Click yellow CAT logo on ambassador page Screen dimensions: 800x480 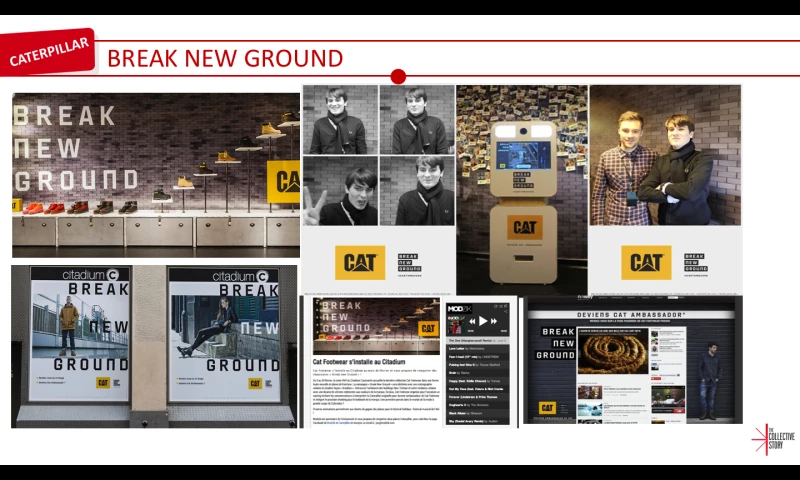tap(547, 408)
